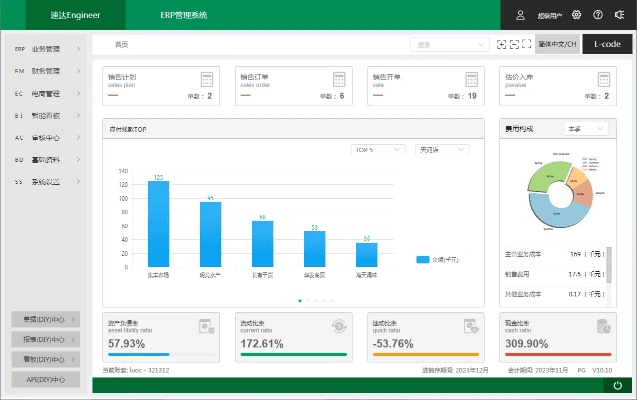637x400 pixels.
Task: Toggle language with the 中文/CH button
Action: coord(557,45)
